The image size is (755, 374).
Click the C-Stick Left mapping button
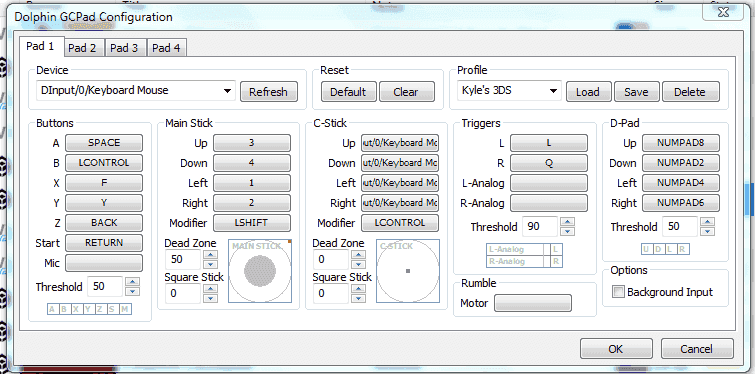tap(400, 183)
